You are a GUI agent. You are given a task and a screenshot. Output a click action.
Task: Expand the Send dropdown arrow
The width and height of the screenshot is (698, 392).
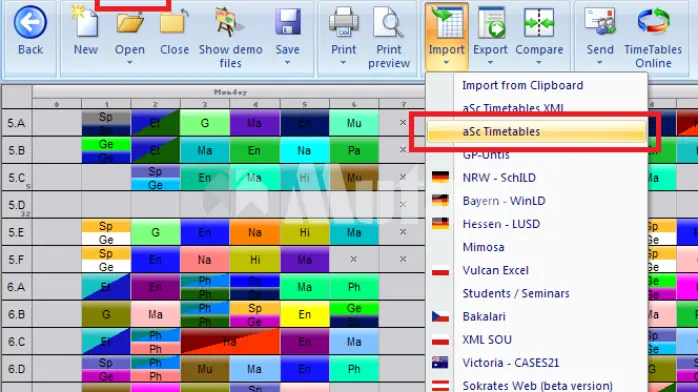pyautogui.click(x=600, y=63)
